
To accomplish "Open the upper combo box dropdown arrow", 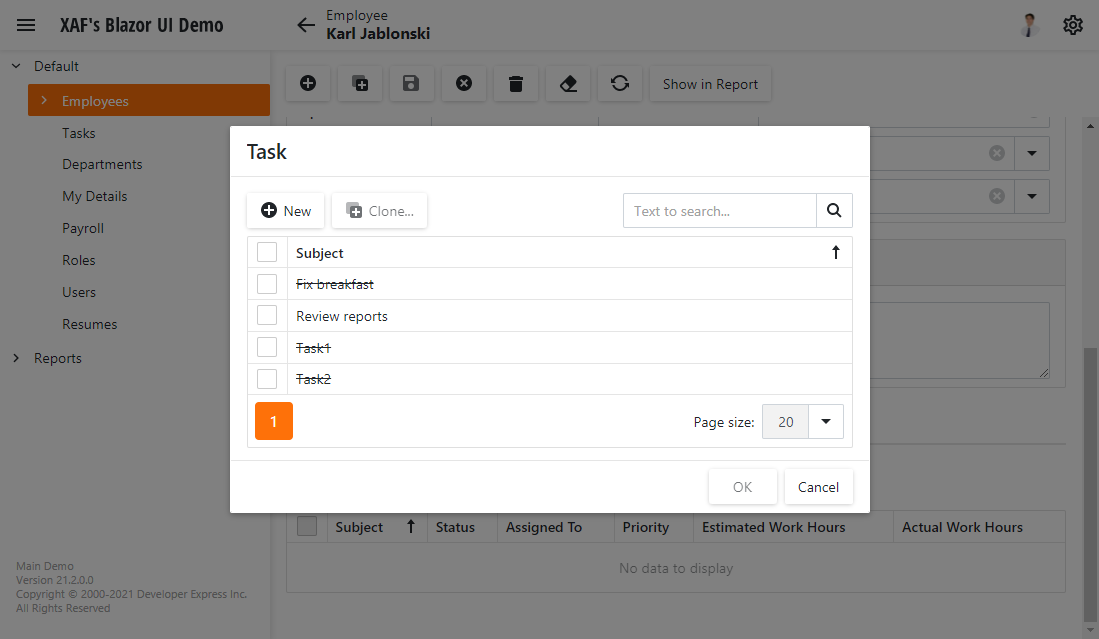I will point(1032,153).
